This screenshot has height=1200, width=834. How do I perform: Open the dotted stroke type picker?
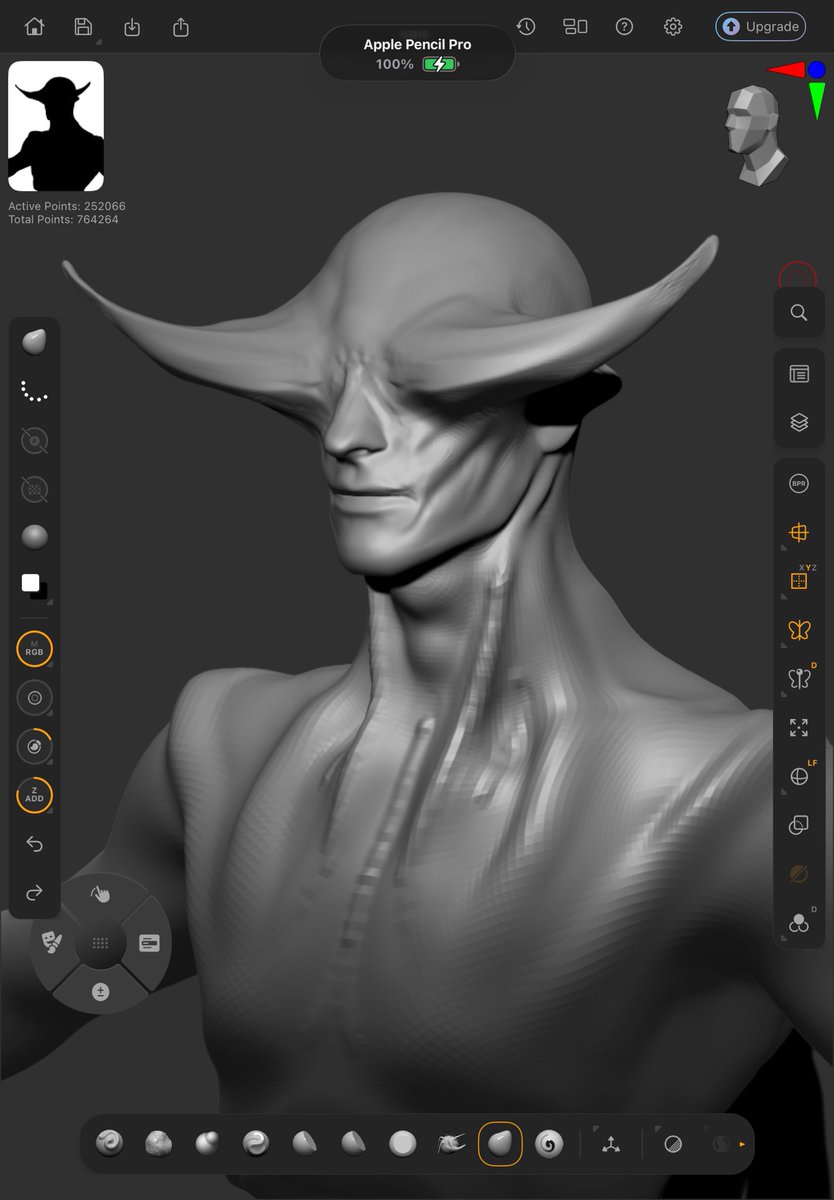(34, 391)
